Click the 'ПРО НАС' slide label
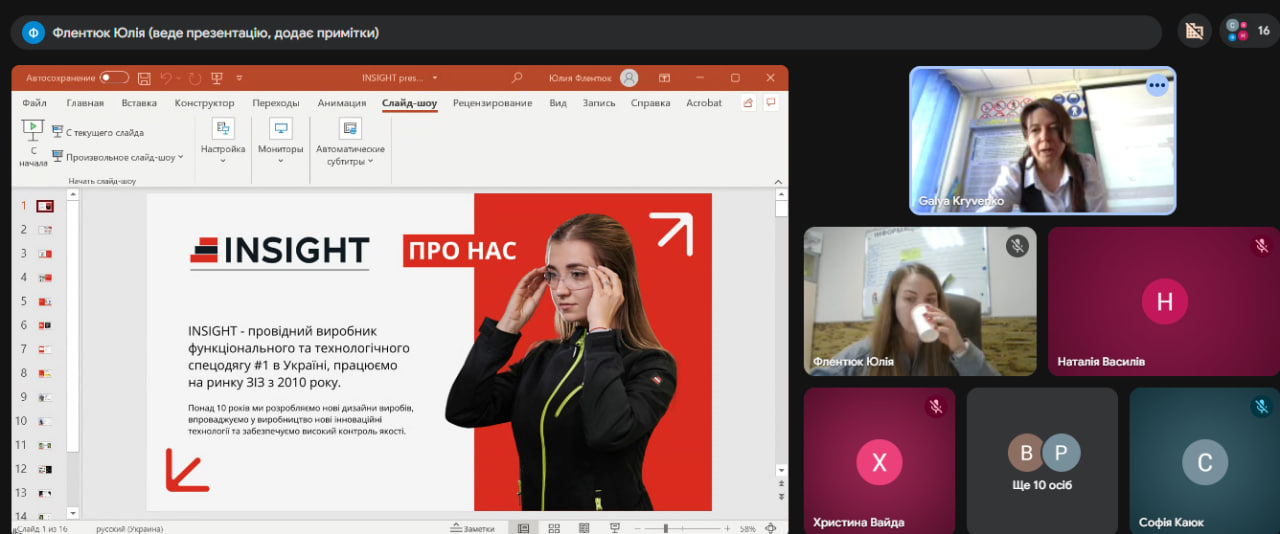This screenshot has height=534, width=1280. 464,249
